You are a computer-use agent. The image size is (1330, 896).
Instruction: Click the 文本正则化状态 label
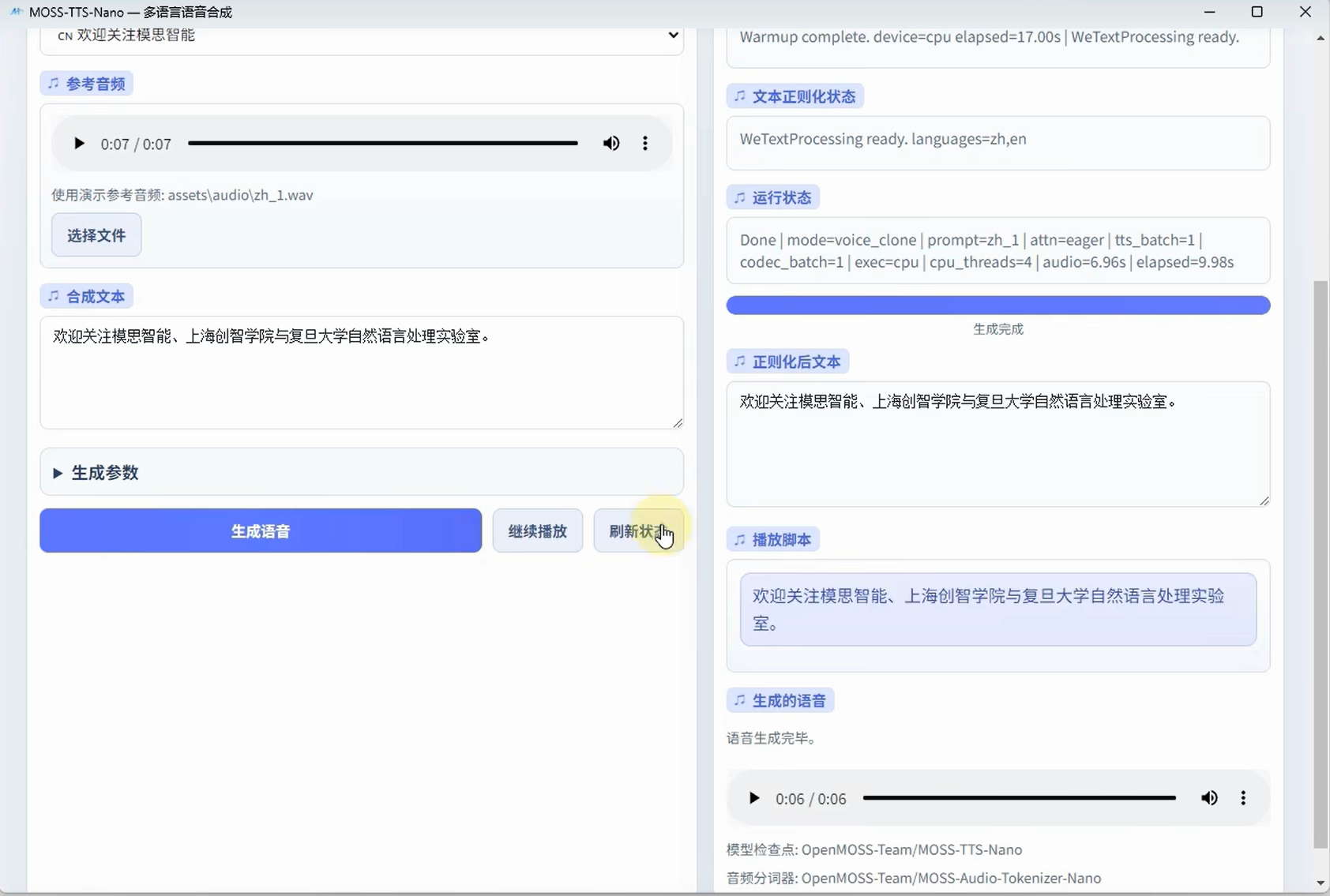[795, 96]
